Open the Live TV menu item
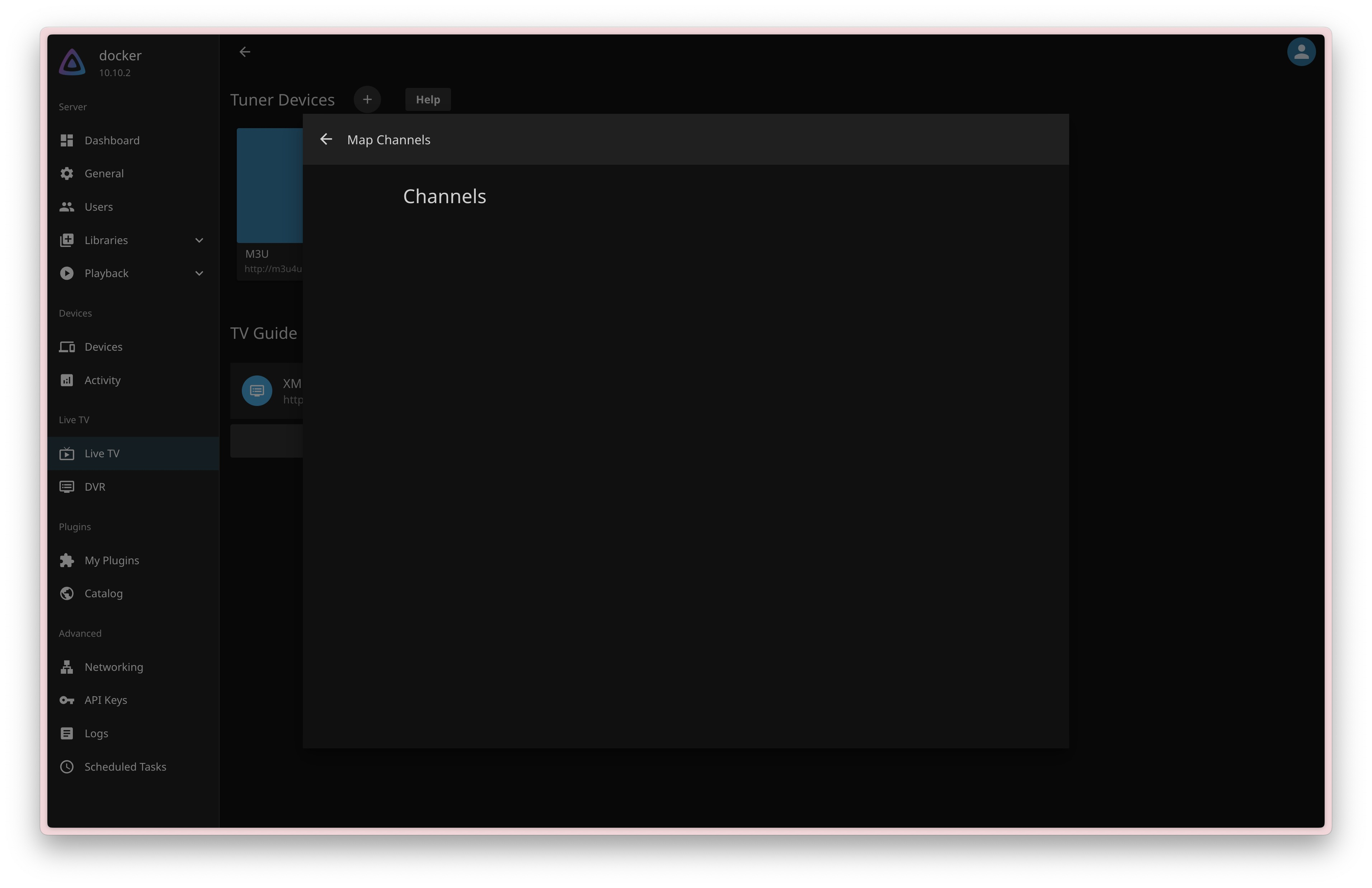Image resolution: width=1372 pixels, height=888 pixels. 102,454
